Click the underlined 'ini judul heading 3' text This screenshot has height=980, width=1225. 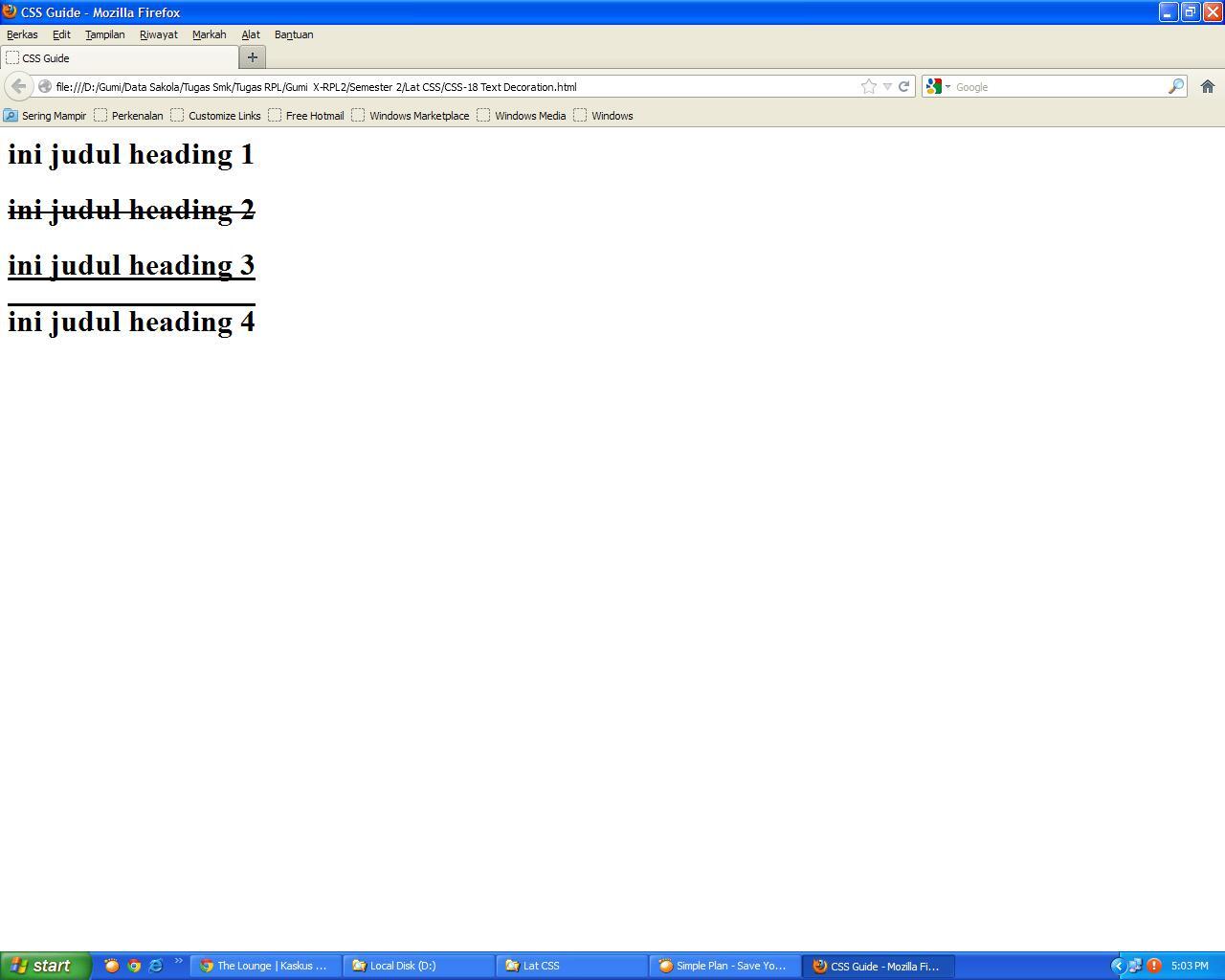pyautogui.click(x=131, y=265)
